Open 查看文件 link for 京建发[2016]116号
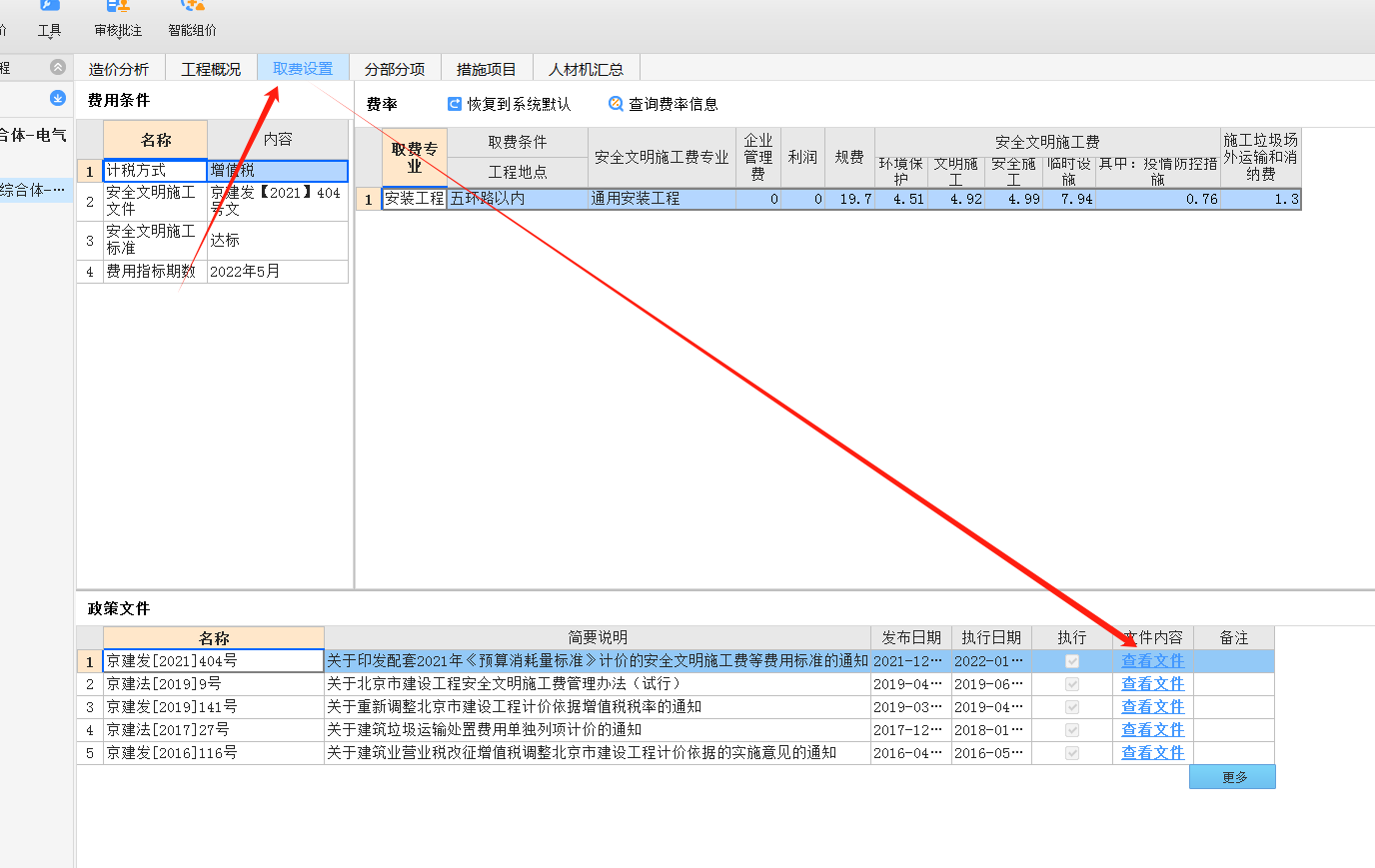 point(1152,753)
